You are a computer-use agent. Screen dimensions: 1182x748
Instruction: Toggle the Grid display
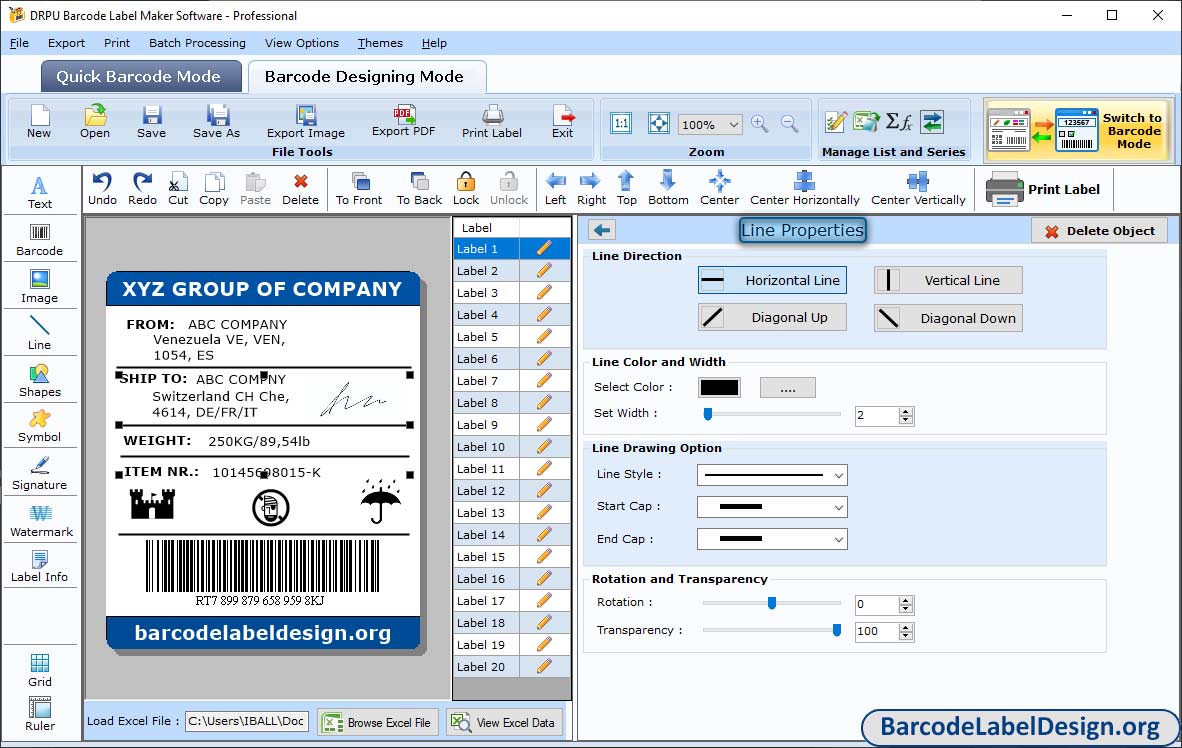(40, 670)
